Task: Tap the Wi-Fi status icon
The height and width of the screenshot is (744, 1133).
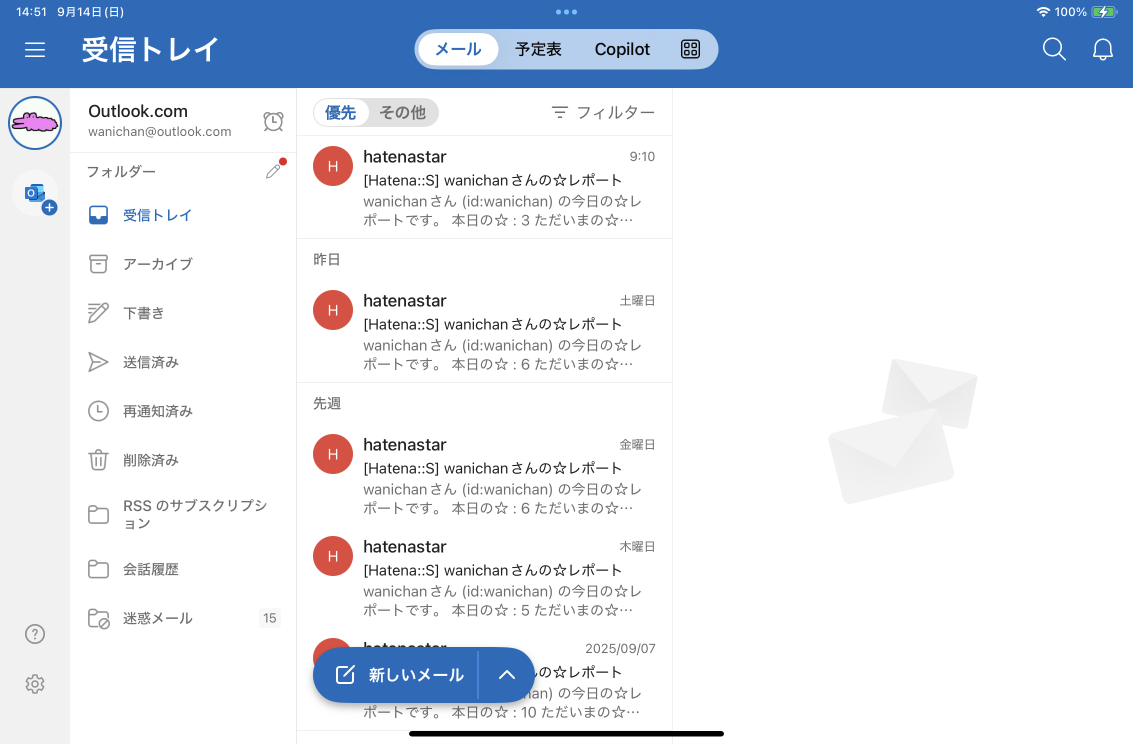Action: [x=1043, y=12]
